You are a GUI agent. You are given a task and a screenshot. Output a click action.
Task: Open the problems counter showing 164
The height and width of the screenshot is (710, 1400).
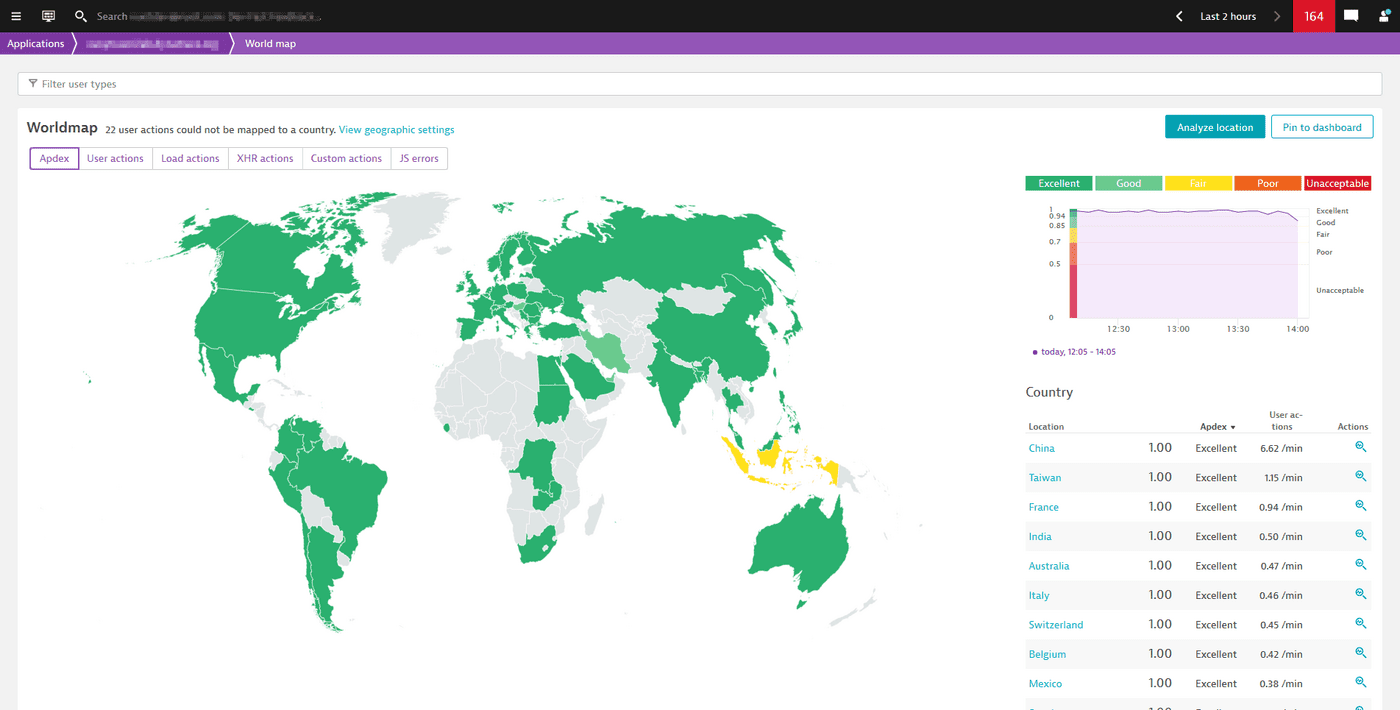[1313, 16]
